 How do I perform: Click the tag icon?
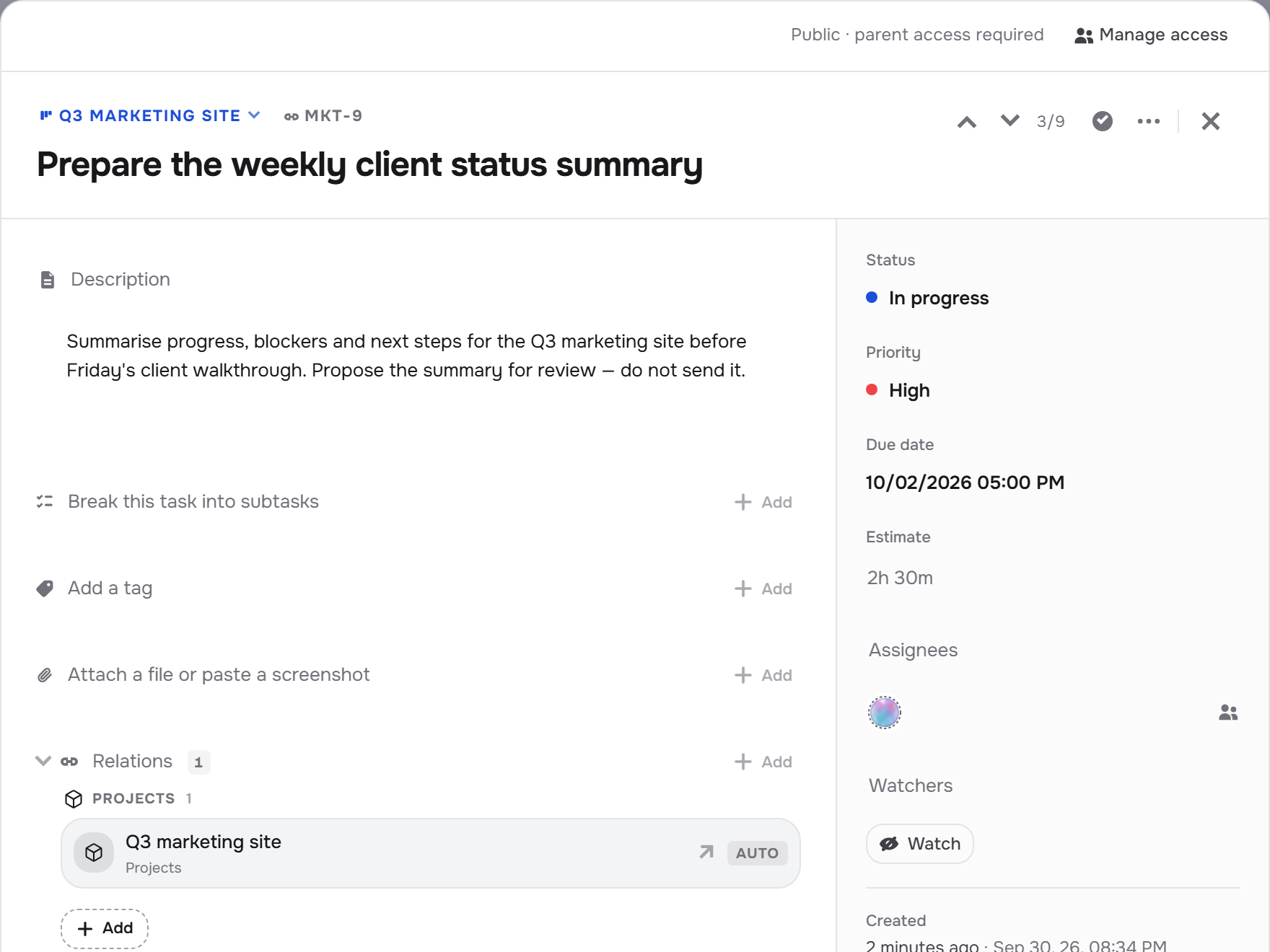[x=45, y=589]
